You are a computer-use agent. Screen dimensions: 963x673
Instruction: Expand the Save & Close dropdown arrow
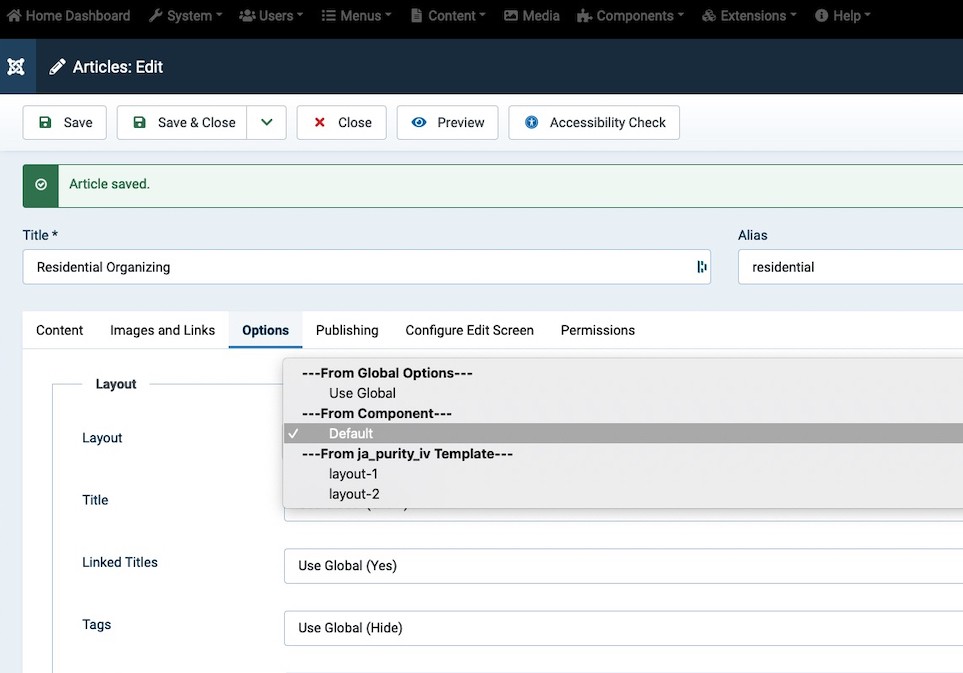tap(267, 122)
